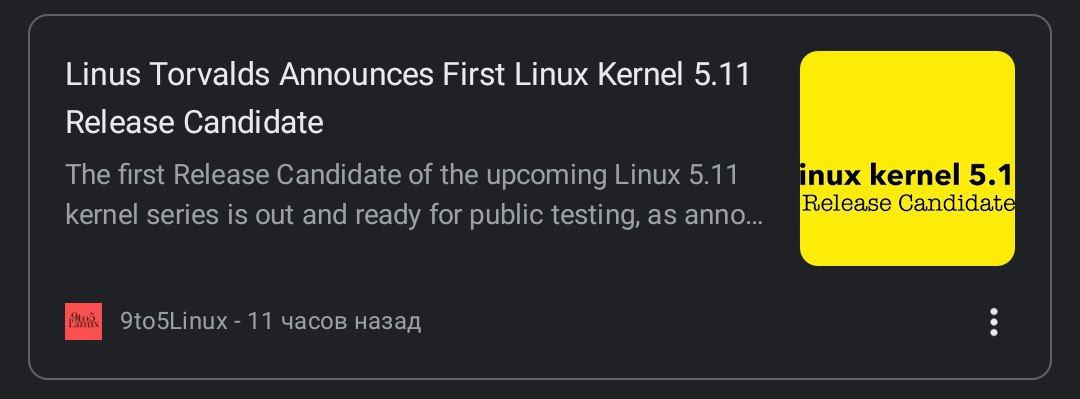
Task: Open the three-dot more options menu
Action: click(x=993, y=322)
